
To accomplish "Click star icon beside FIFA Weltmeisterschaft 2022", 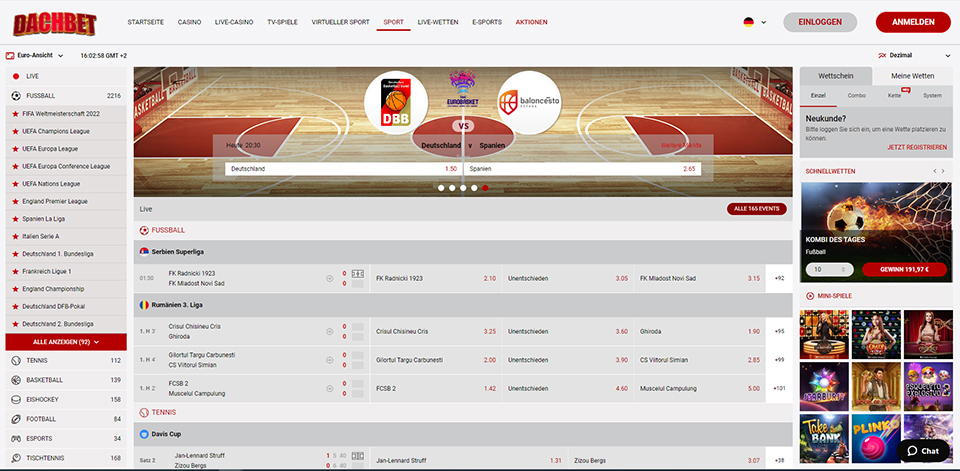I will 15,114.
